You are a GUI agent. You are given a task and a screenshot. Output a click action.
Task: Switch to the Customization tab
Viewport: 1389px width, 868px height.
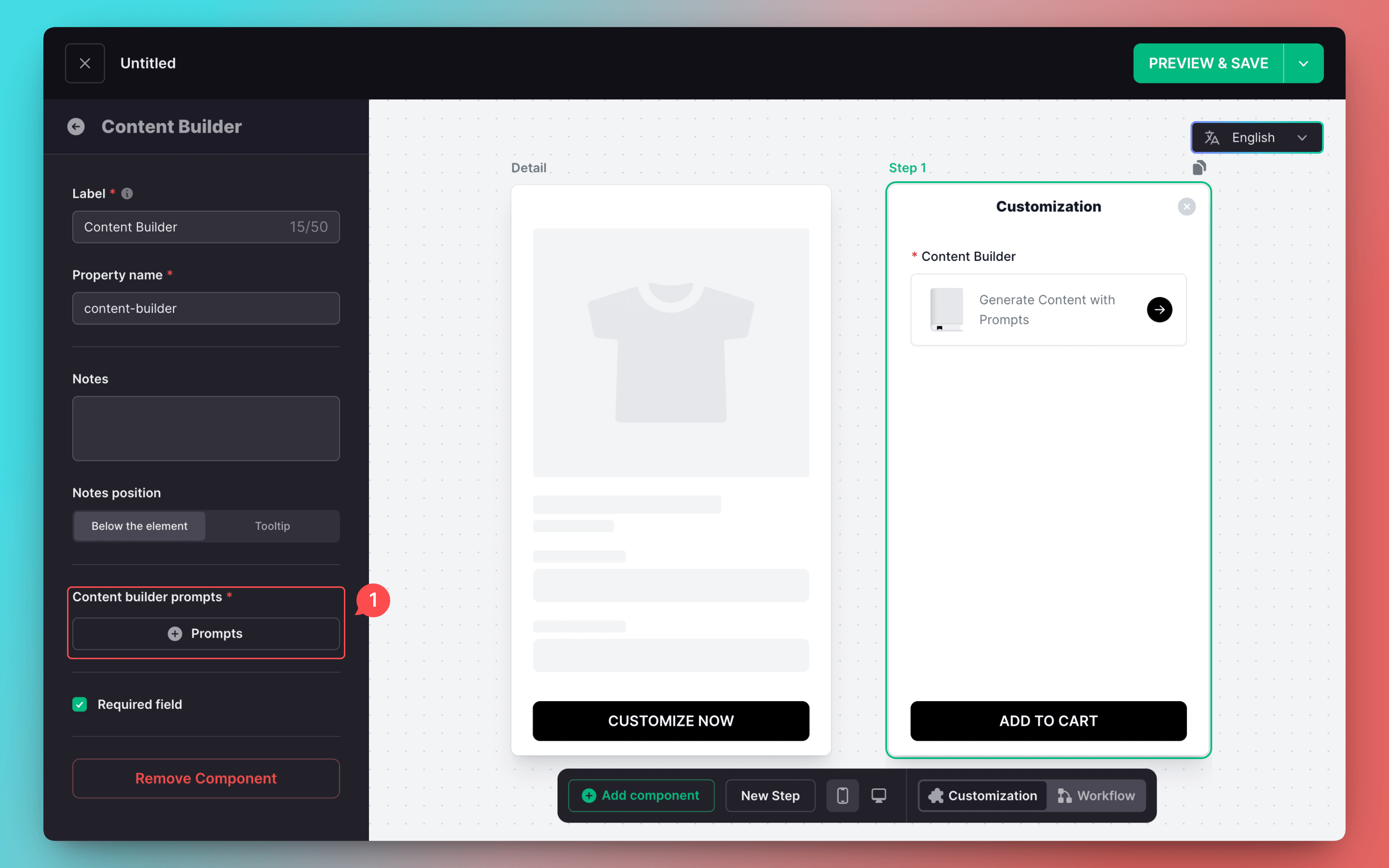[982, 795]
